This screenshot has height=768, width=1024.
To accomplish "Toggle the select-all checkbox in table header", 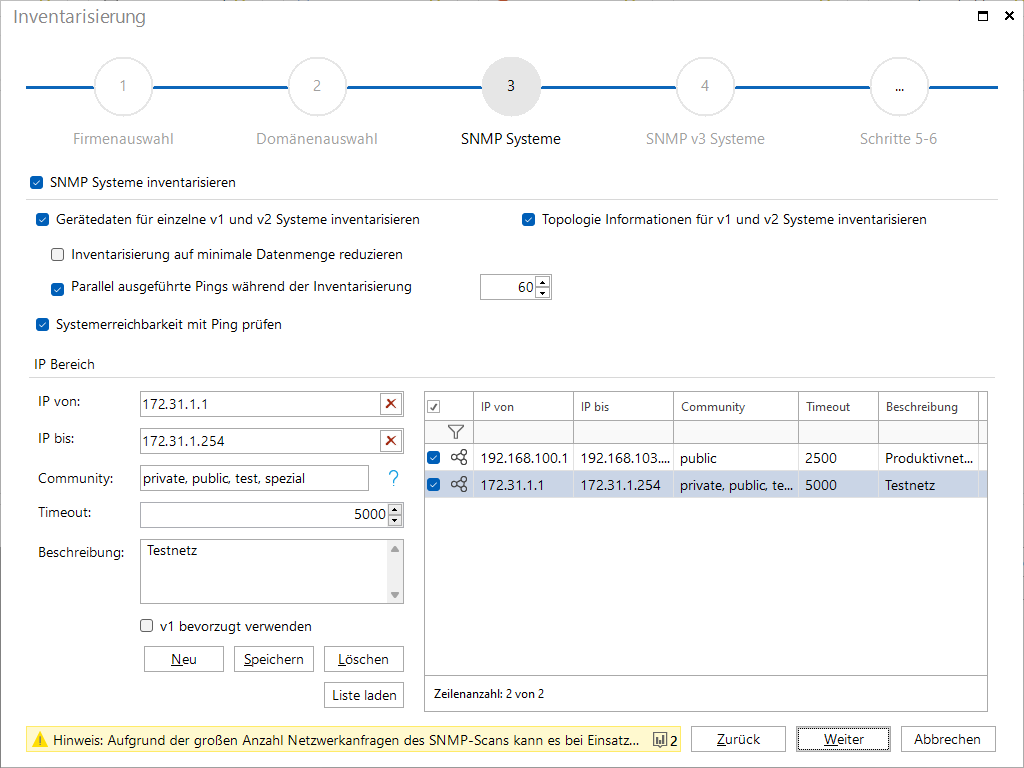I will click(434, 407).
